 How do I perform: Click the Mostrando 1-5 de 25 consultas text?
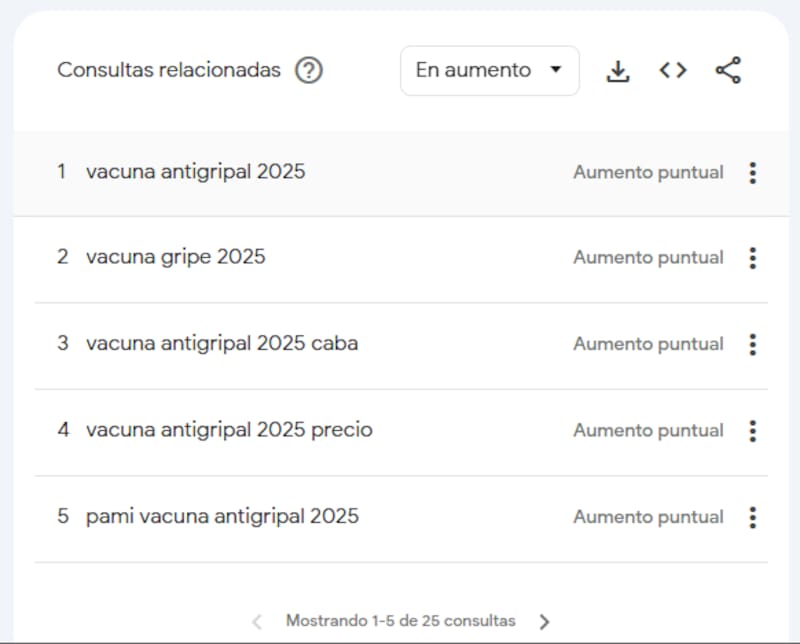(x=400, y=621)
